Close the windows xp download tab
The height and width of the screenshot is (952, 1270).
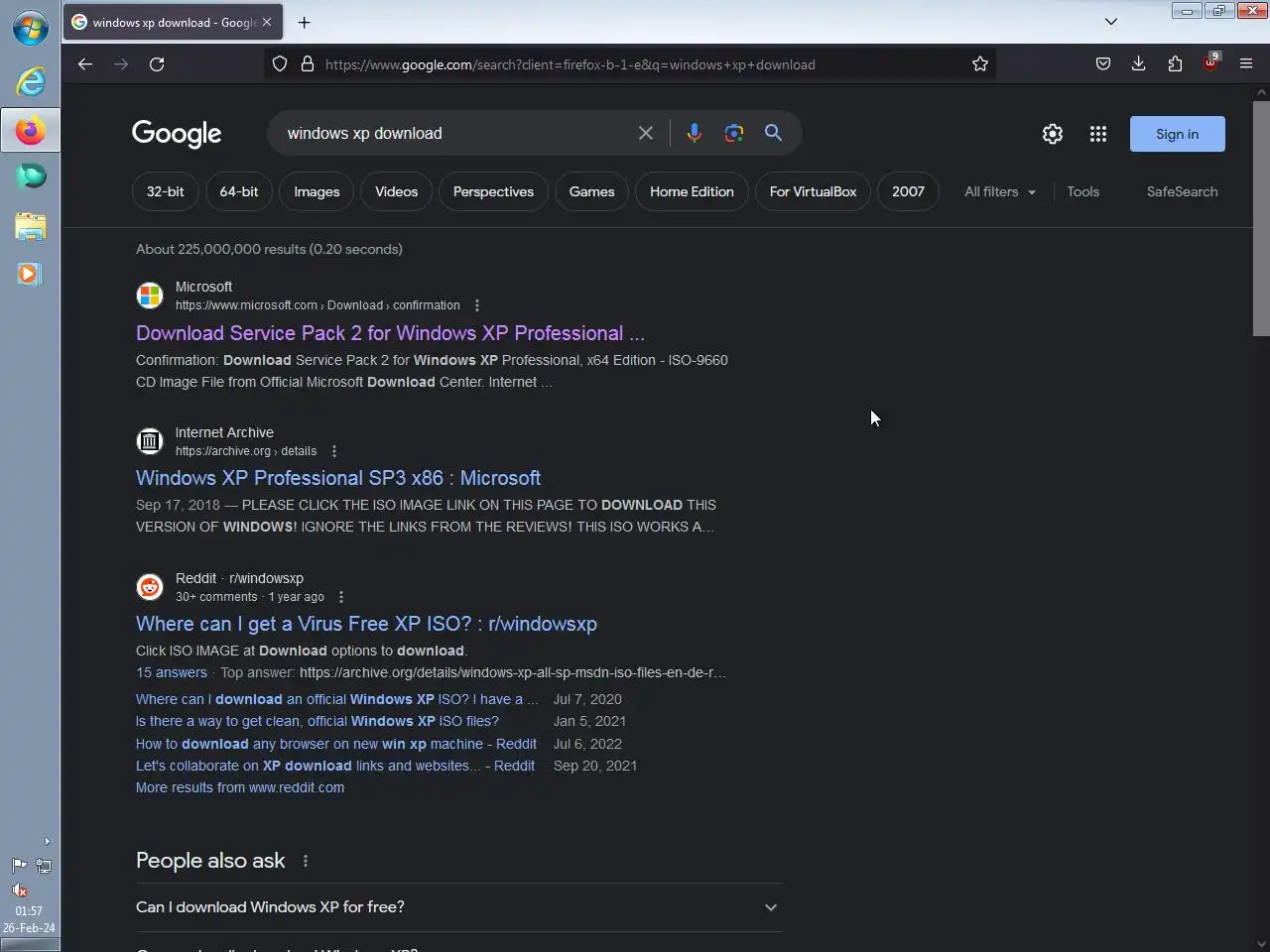pyautogui.click(x=267, y=22)
